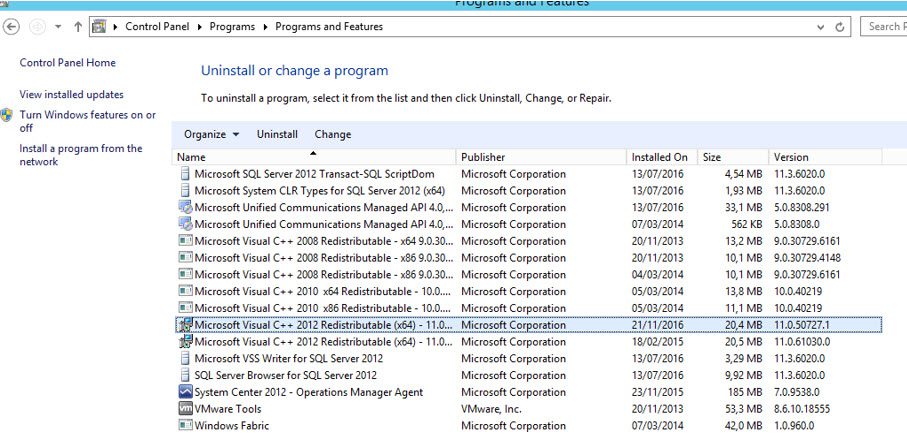Click version 8.6.10.18555 cell

coord(802,409)
